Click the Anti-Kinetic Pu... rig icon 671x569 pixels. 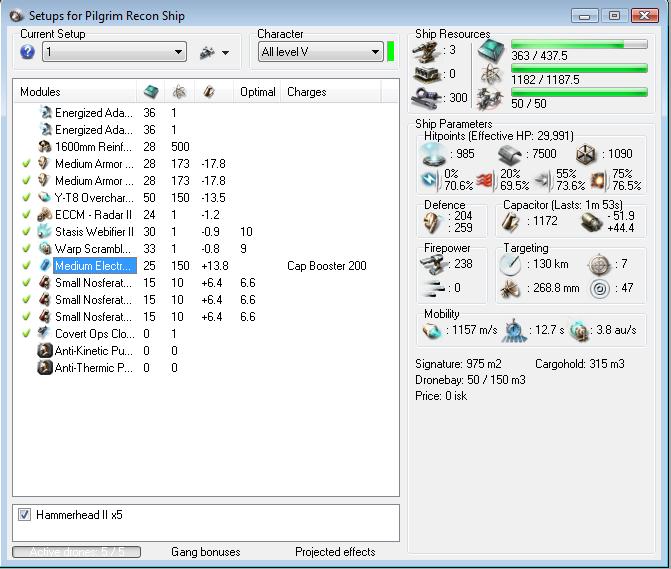click(x=45, y=350)
